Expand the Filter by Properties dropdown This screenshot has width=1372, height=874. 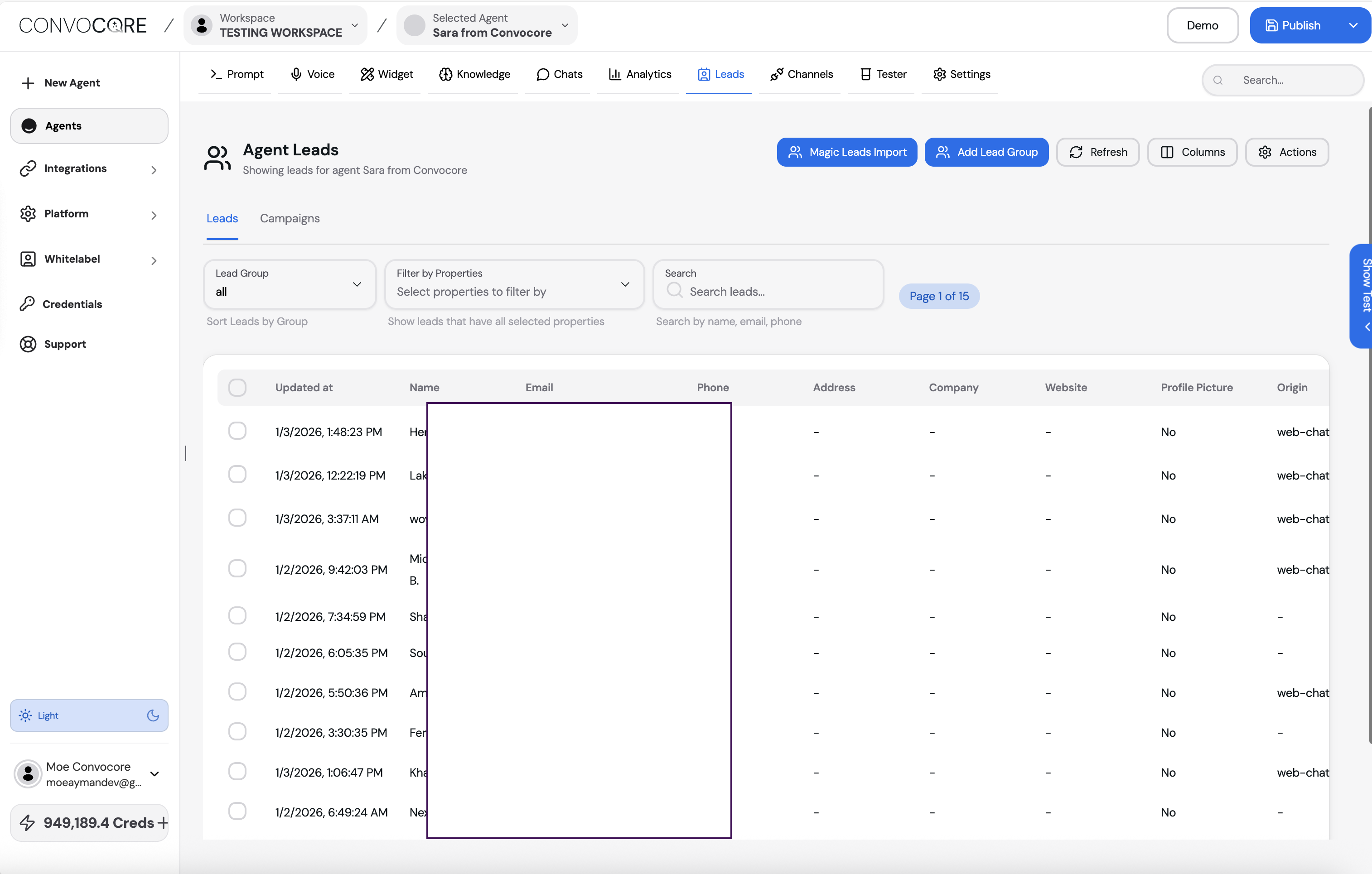pyautogui.click(x=514, y=284)
